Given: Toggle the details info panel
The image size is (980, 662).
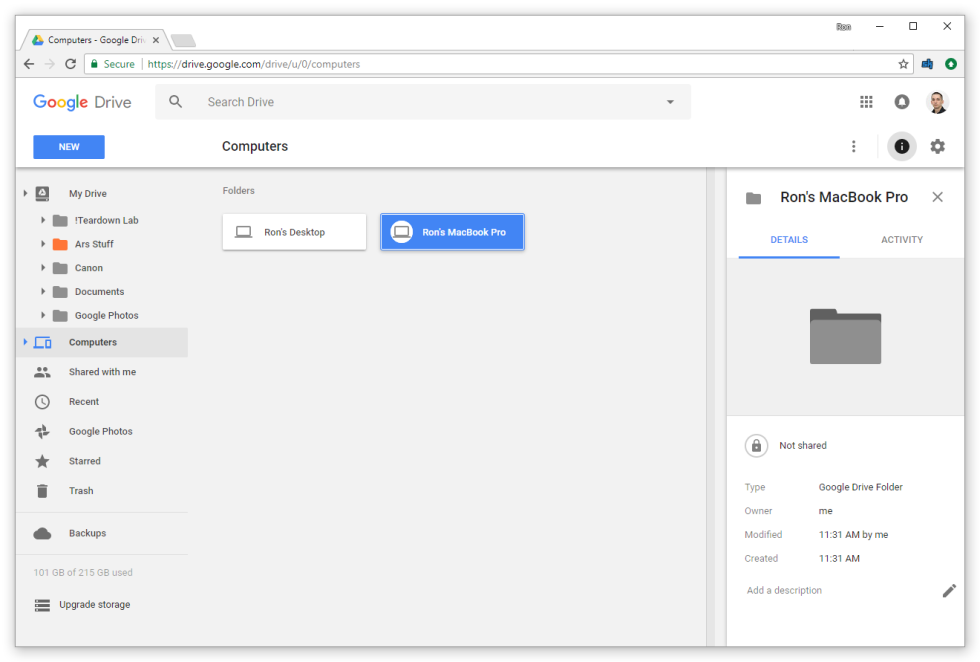Looking at the screenshot, I should [901, 146].
